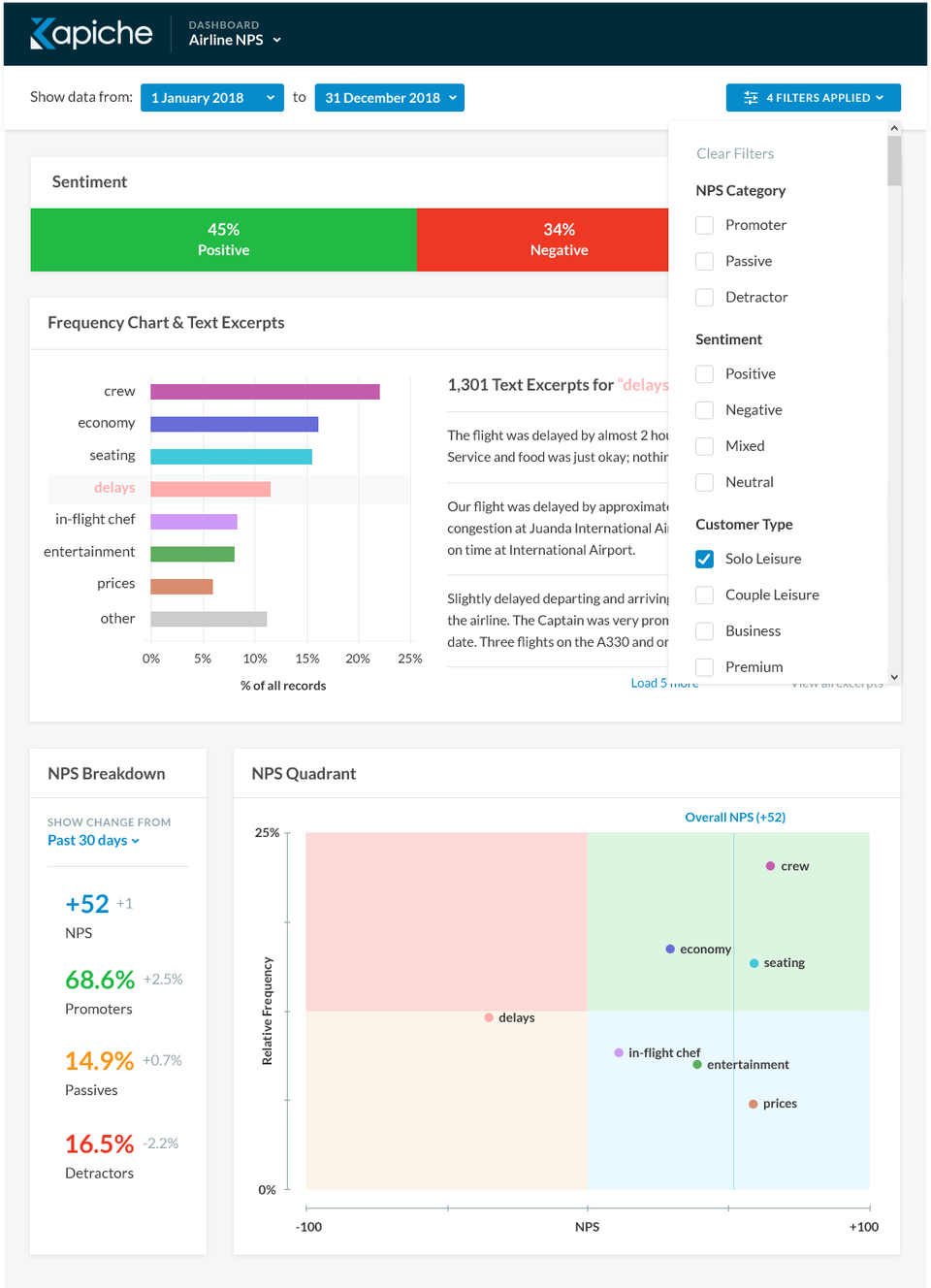This screenshot has width=931, height=1288.
Task: Select the delays row in frequency chart
Action: pos(229,489)
